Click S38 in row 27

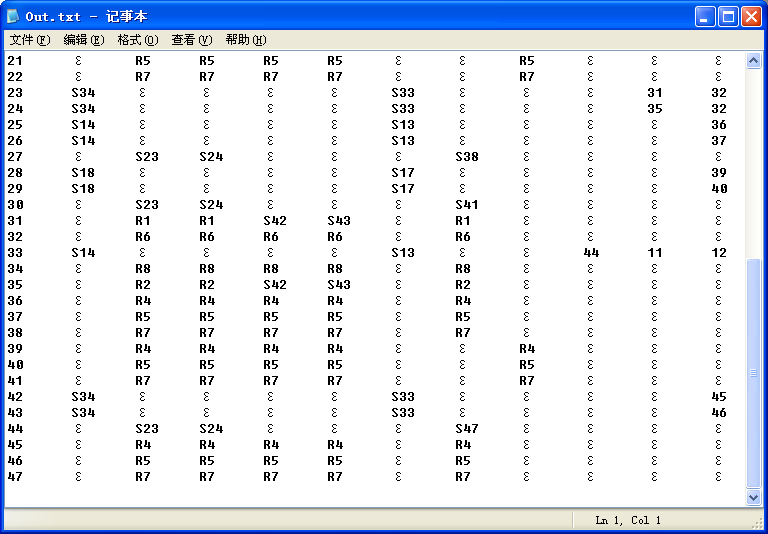(x=467, y=157)
